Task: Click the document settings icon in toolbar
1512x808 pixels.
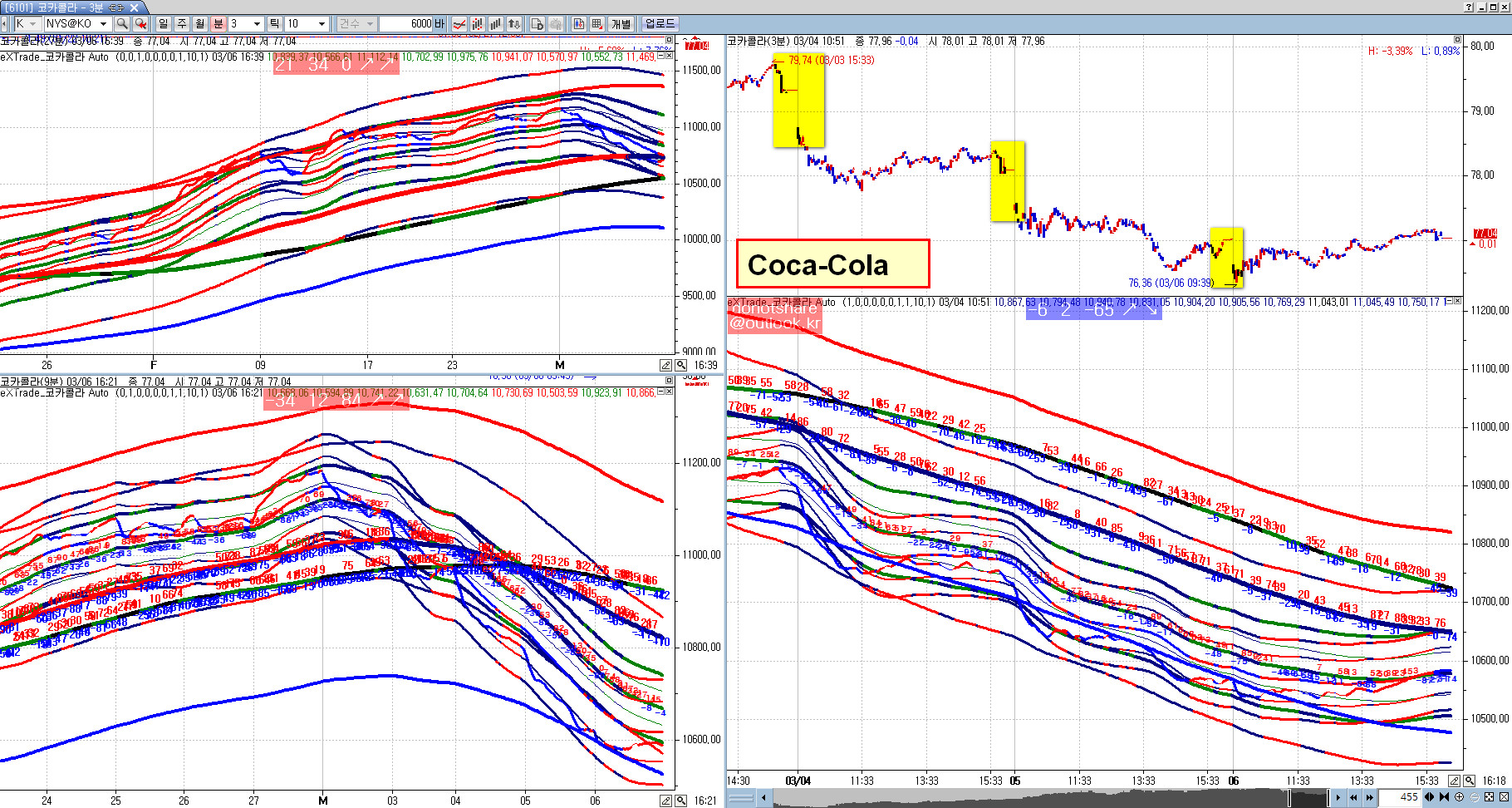Action: pyautogui.click(x=537, y=24)
